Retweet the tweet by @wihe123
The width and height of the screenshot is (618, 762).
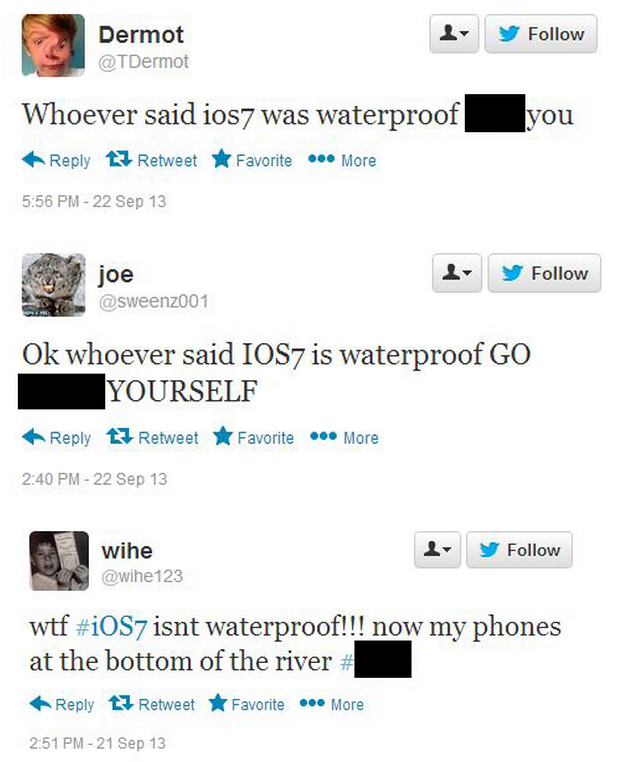(x=152, y=704)
